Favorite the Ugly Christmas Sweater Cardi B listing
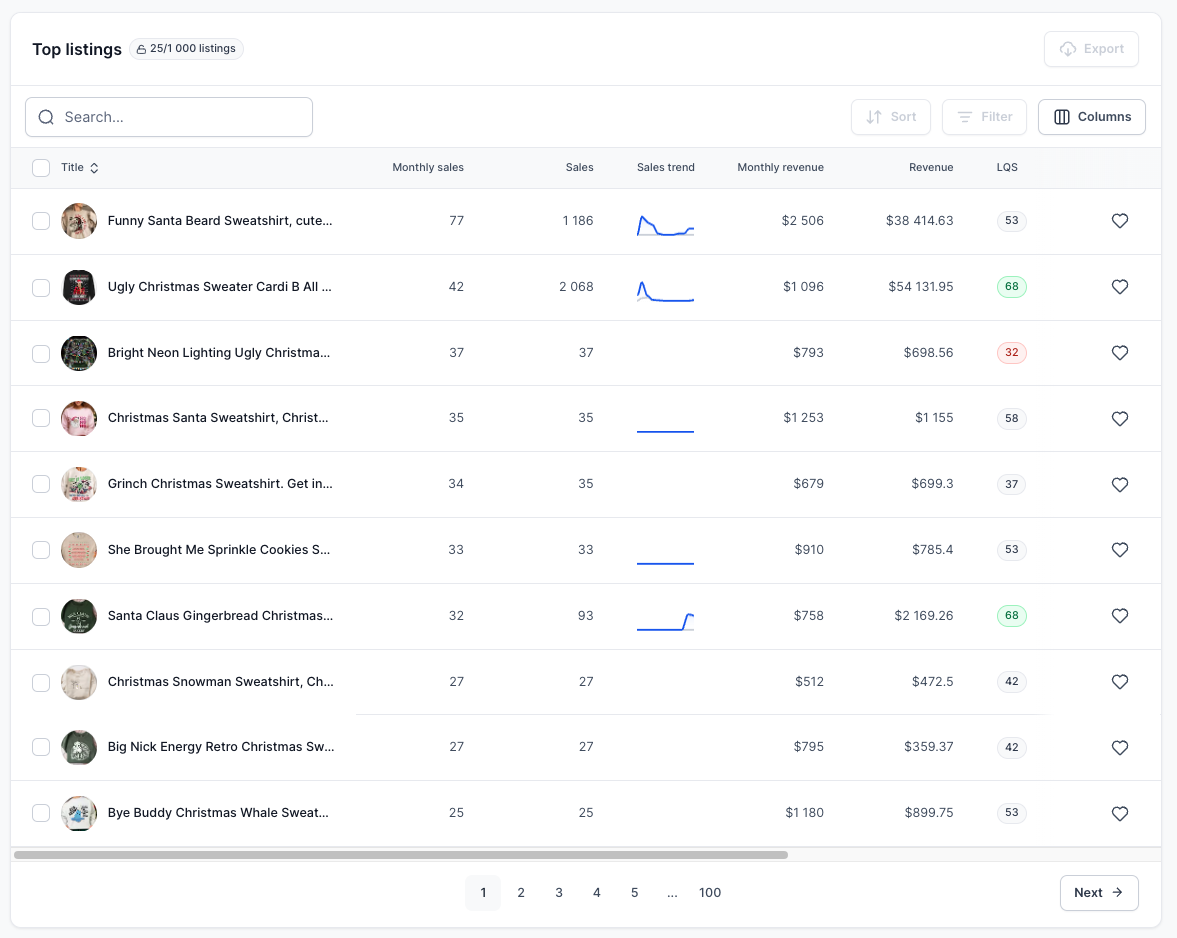This screenshot has width=1177, height=938. click(1120, 287)
